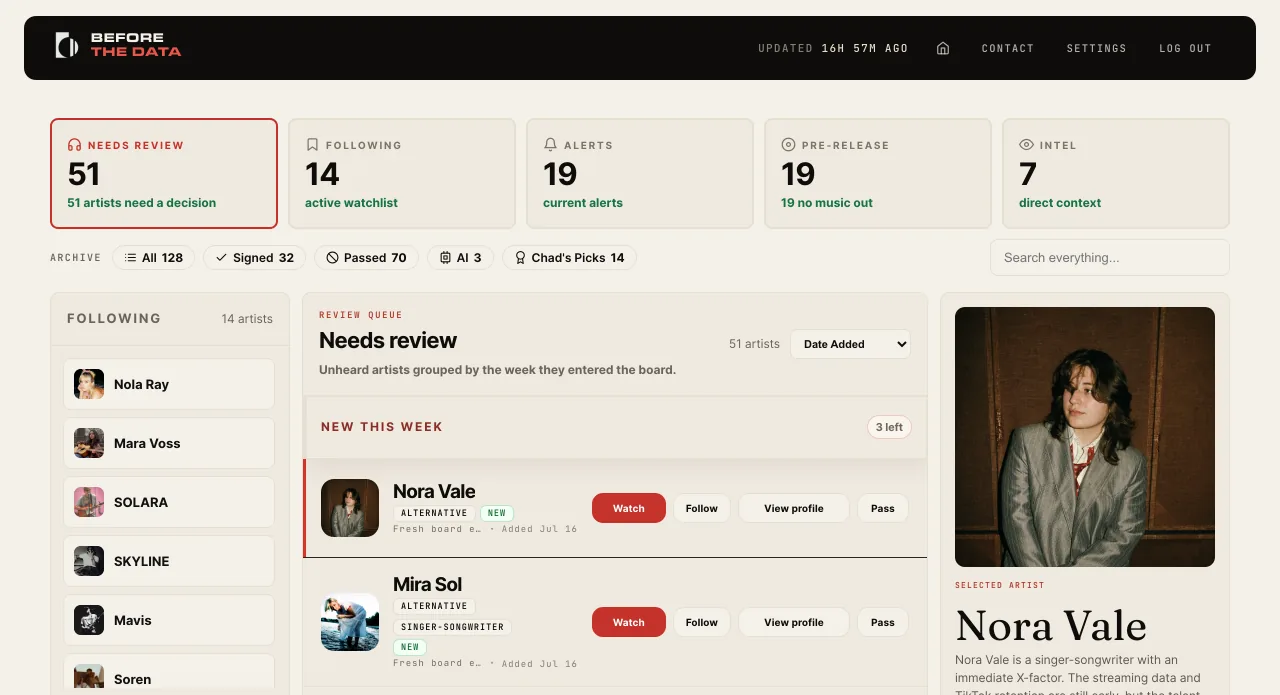The height and width of the screenshot is (695, 1280).
Task: Click the eye icon on Intel card
Action: point(1026,145)
